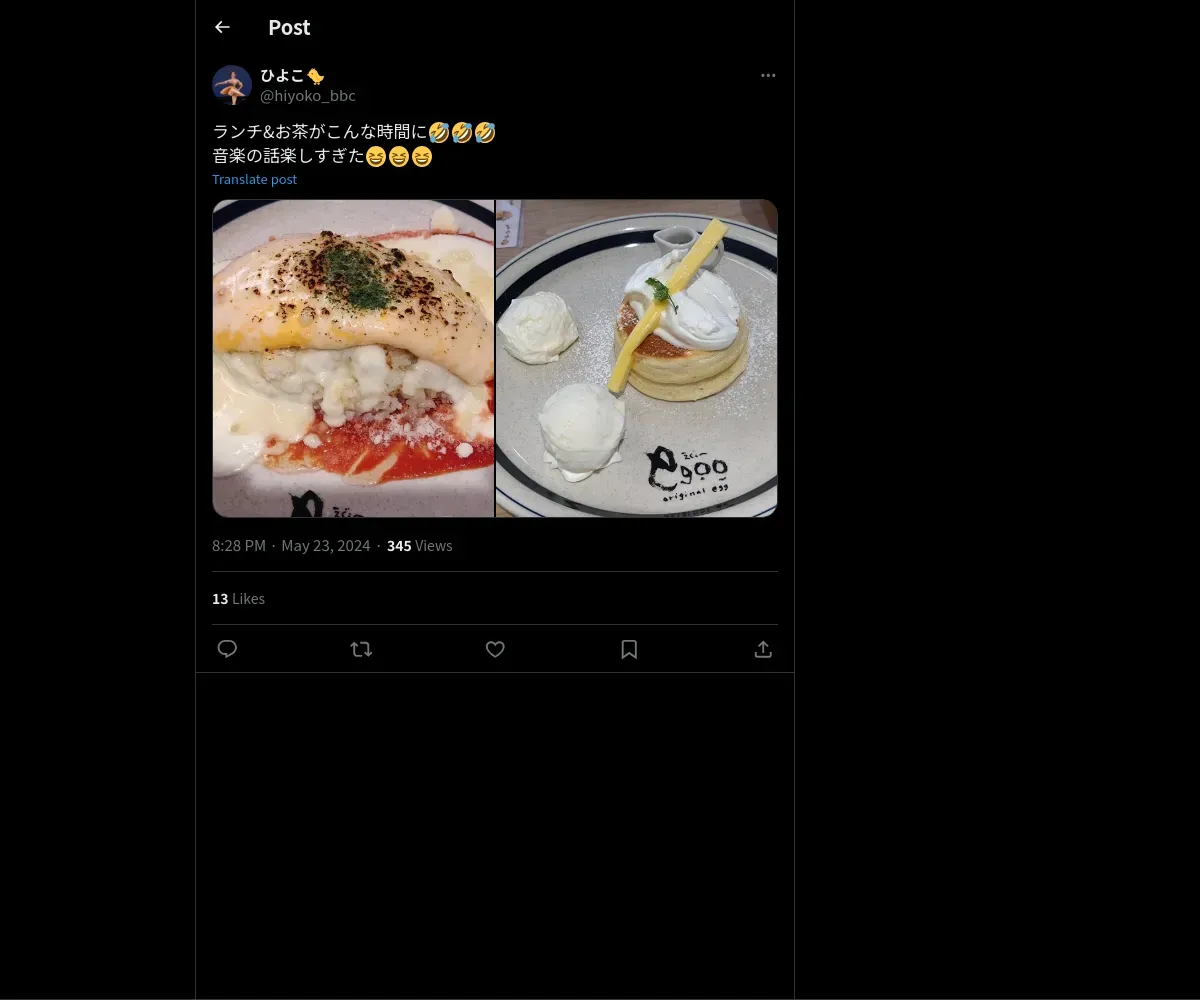The height and width of the screenshot is (1000, 1200).
Task: Click the chick emoji beside the name
Action: pyautogui.click(x=316, y=76)
